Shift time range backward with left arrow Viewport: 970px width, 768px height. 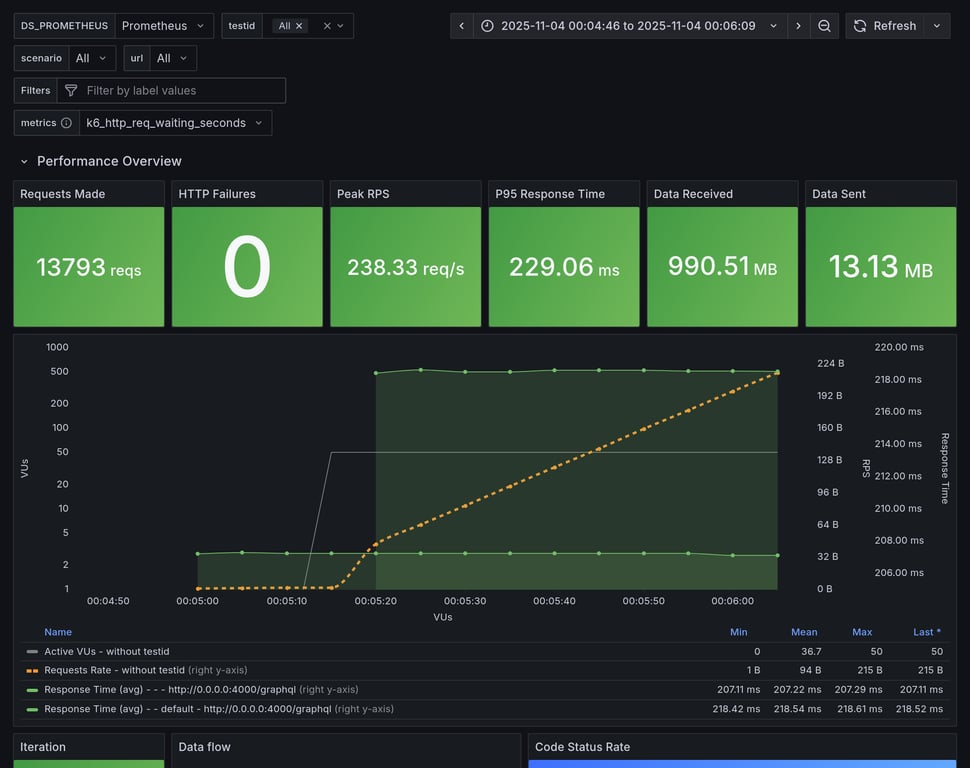coord(461,26)
